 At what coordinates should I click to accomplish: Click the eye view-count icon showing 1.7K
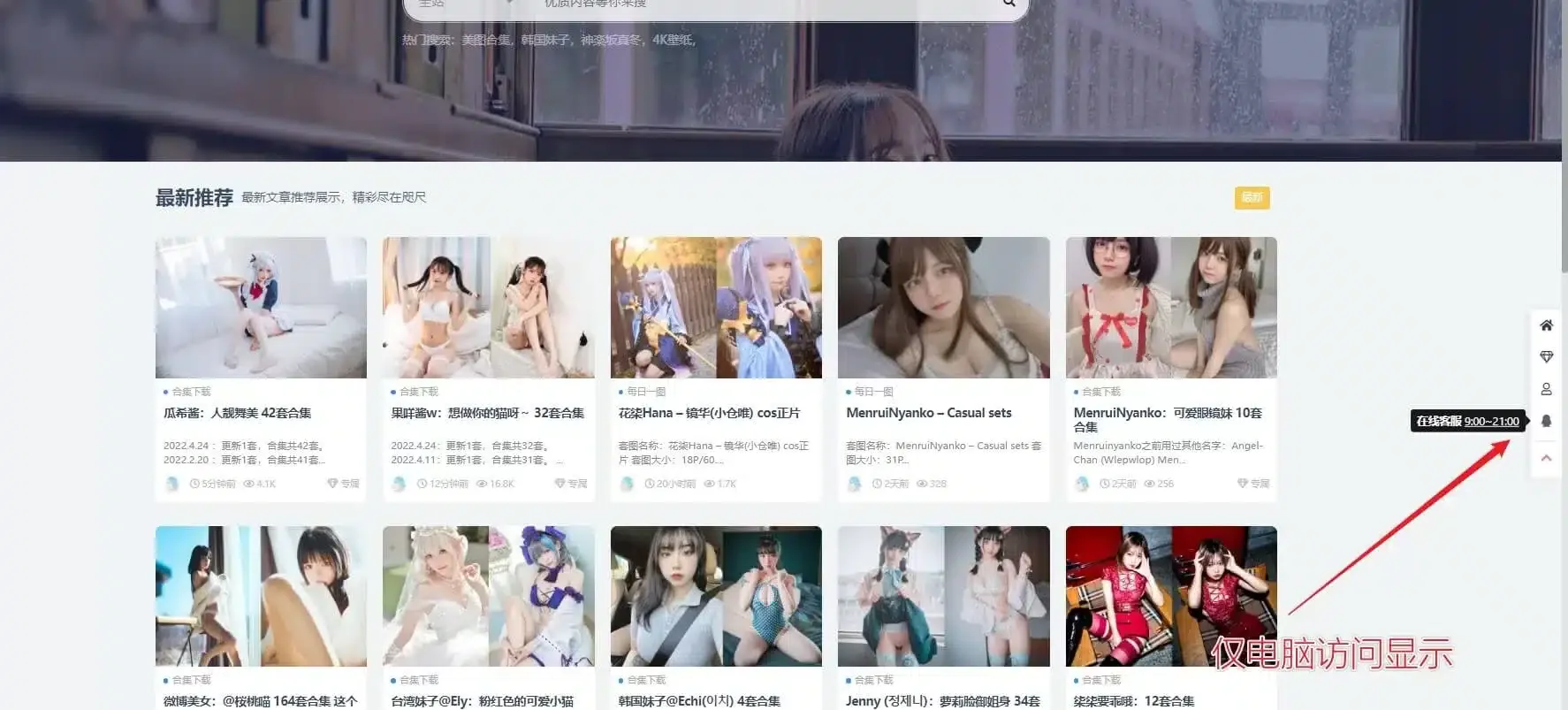tap(709, 484)
